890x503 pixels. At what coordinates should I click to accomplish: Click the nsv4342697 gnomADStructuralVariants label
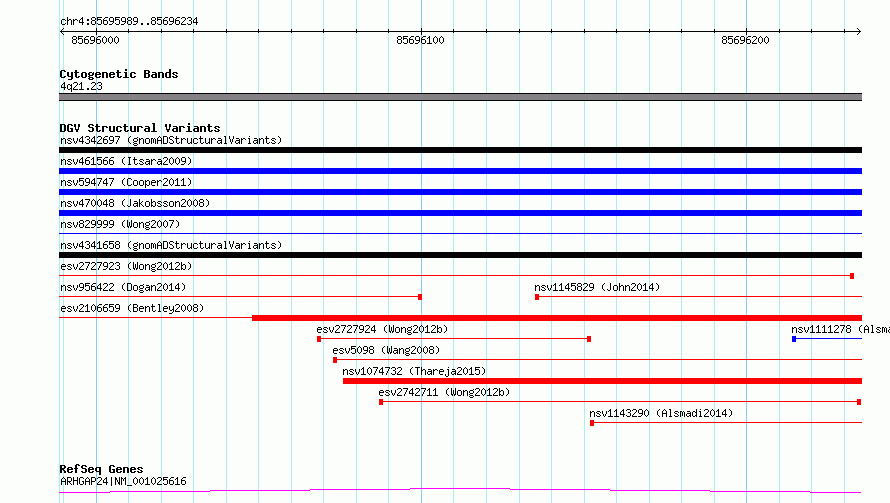171,140
